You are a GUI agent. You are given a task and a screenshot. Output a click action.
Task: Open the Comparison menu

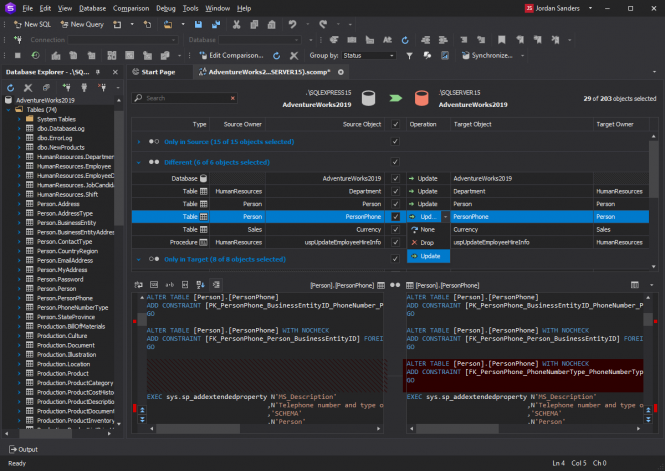tap(131, 8)
